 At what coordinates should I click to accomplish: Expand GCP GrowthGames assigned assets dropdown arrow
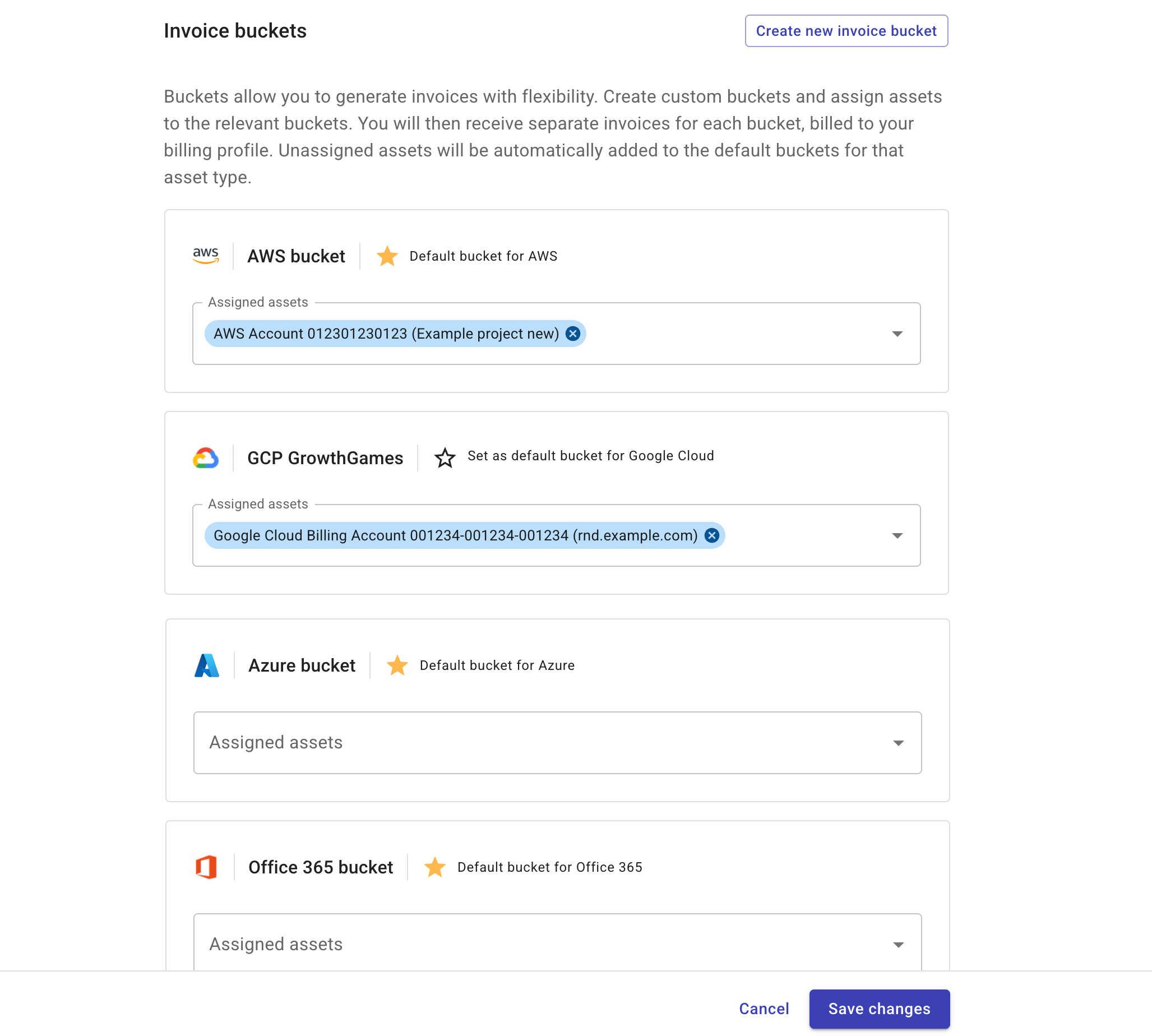[x=897, y=535]
